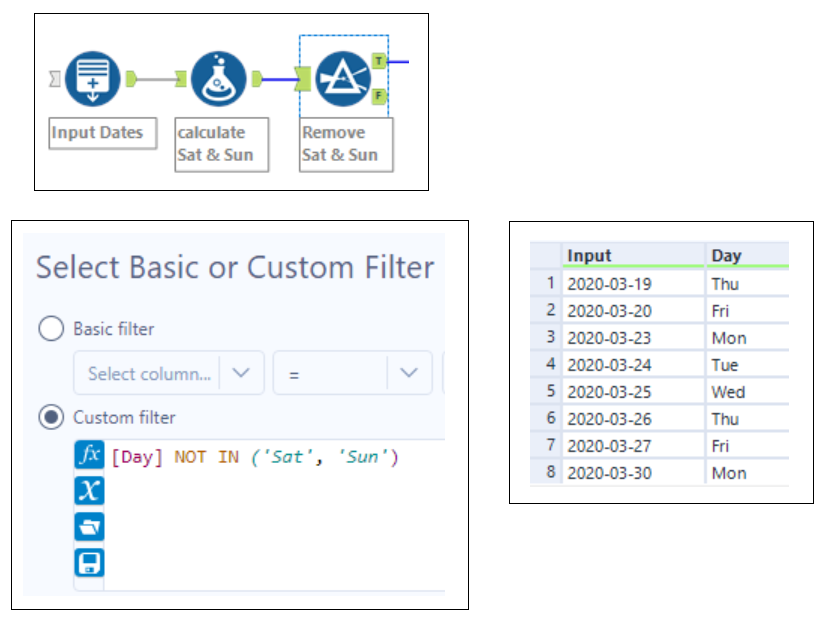Select the Wed cell in Day column
Screen dimensions: 839x624
[748, 392]
